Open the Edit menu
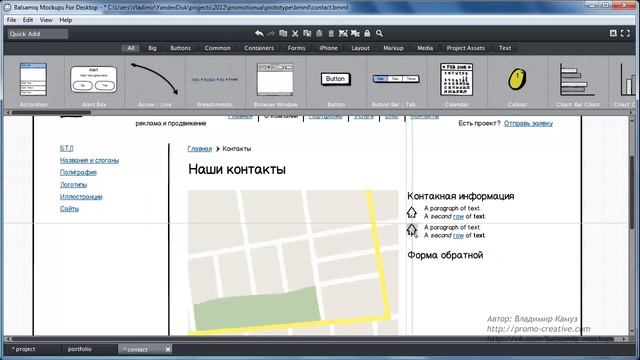Screen dimensions: 640x360 point(28,20)
